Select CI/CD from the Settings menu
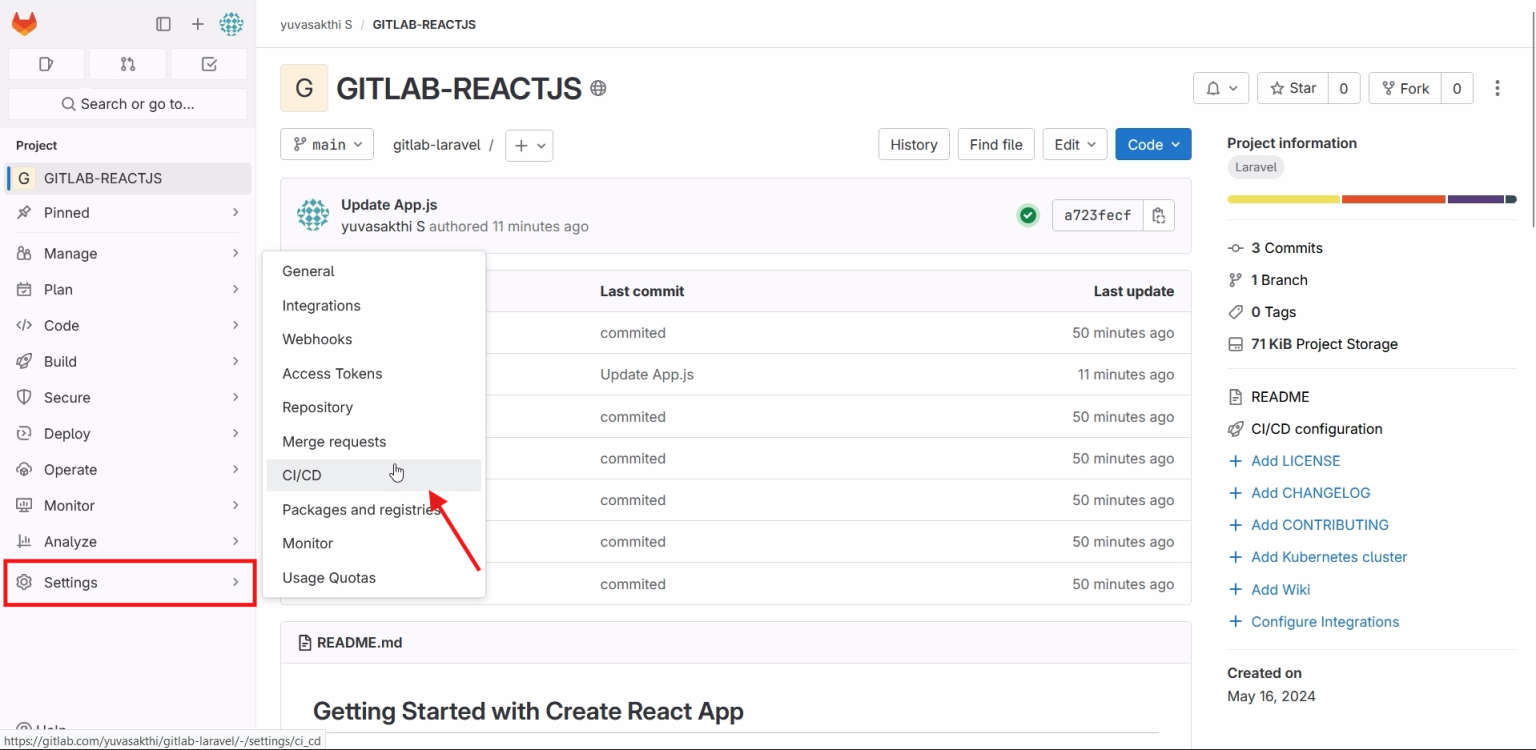 click(x=301, y=474)
